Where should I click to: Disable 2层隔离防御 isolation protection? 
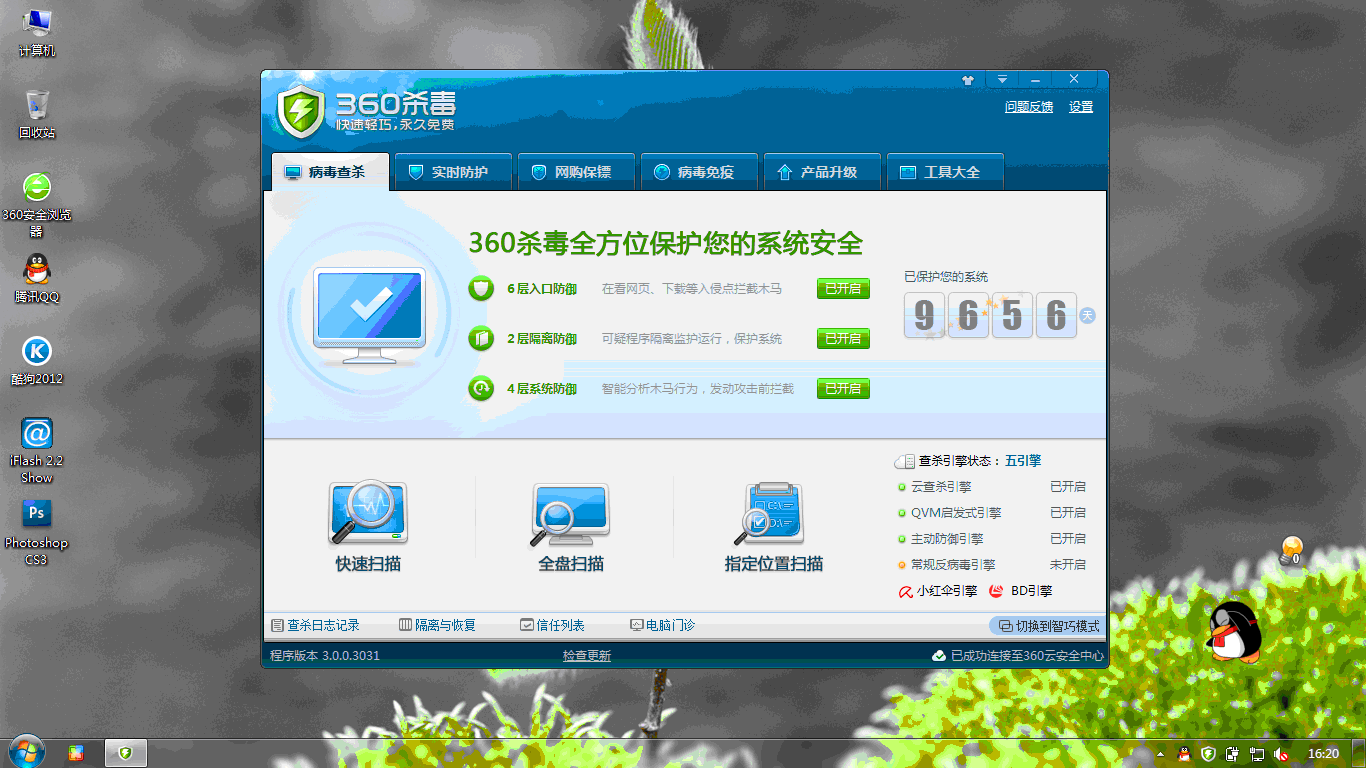pos(843,338)
